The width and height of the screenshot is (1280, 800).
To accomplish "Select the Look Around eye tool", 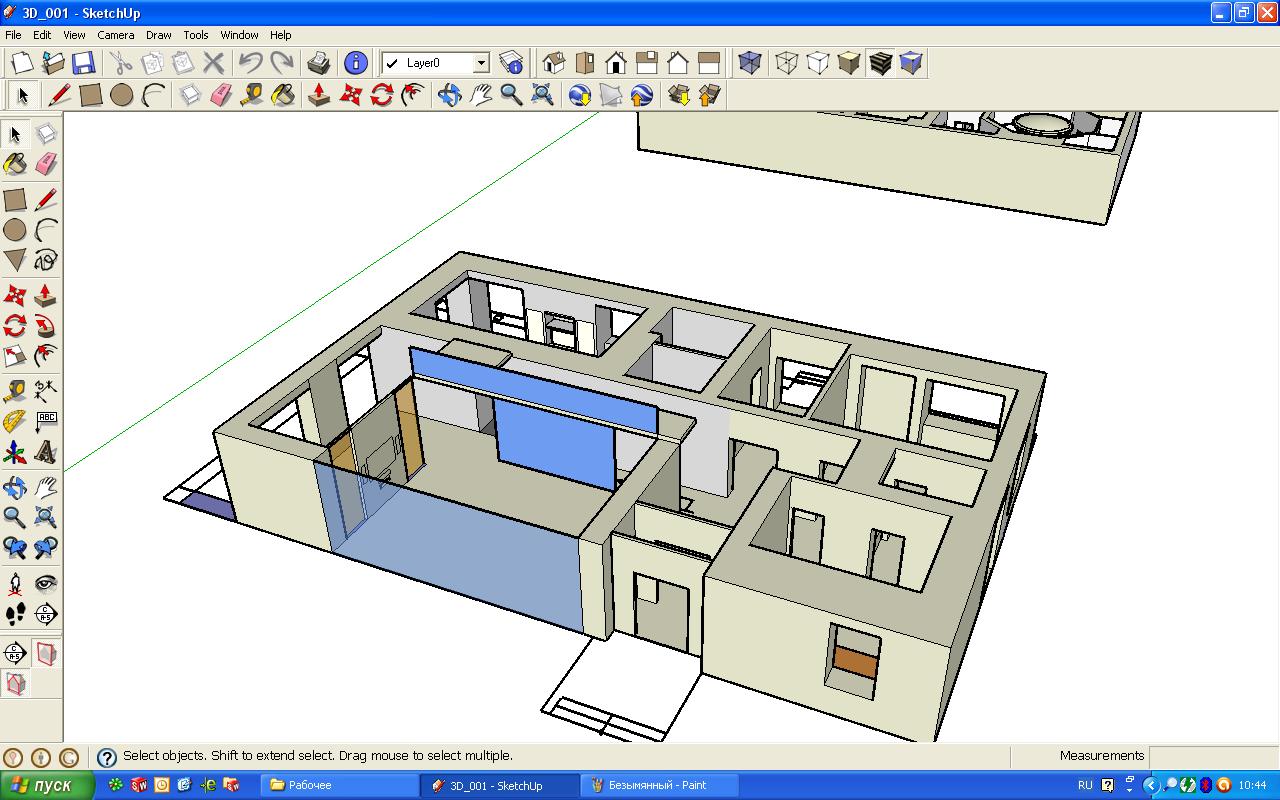I will (45, 582).
